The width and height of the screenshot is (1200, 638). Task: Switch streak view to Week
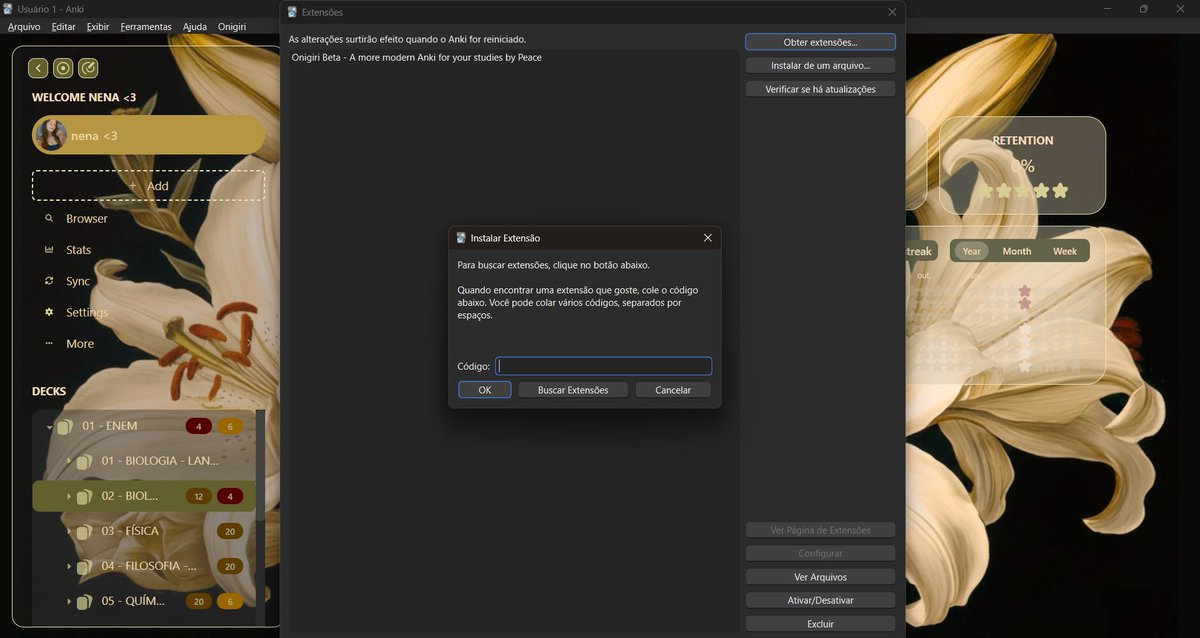click(x=1065, y=251)
